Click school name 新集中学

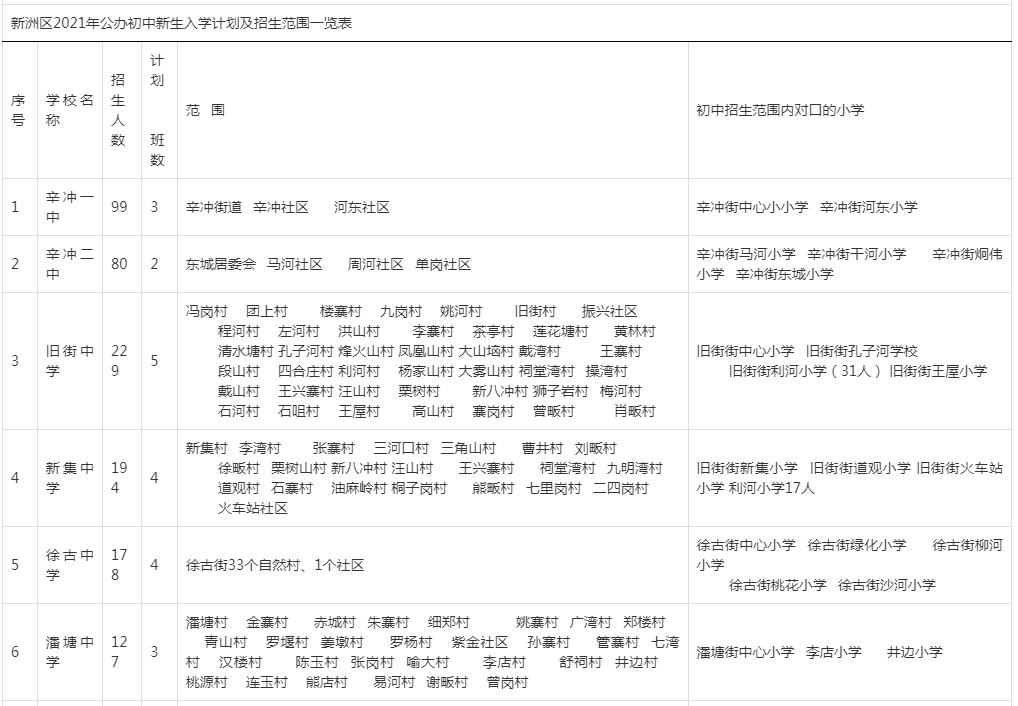click(69, 478)
